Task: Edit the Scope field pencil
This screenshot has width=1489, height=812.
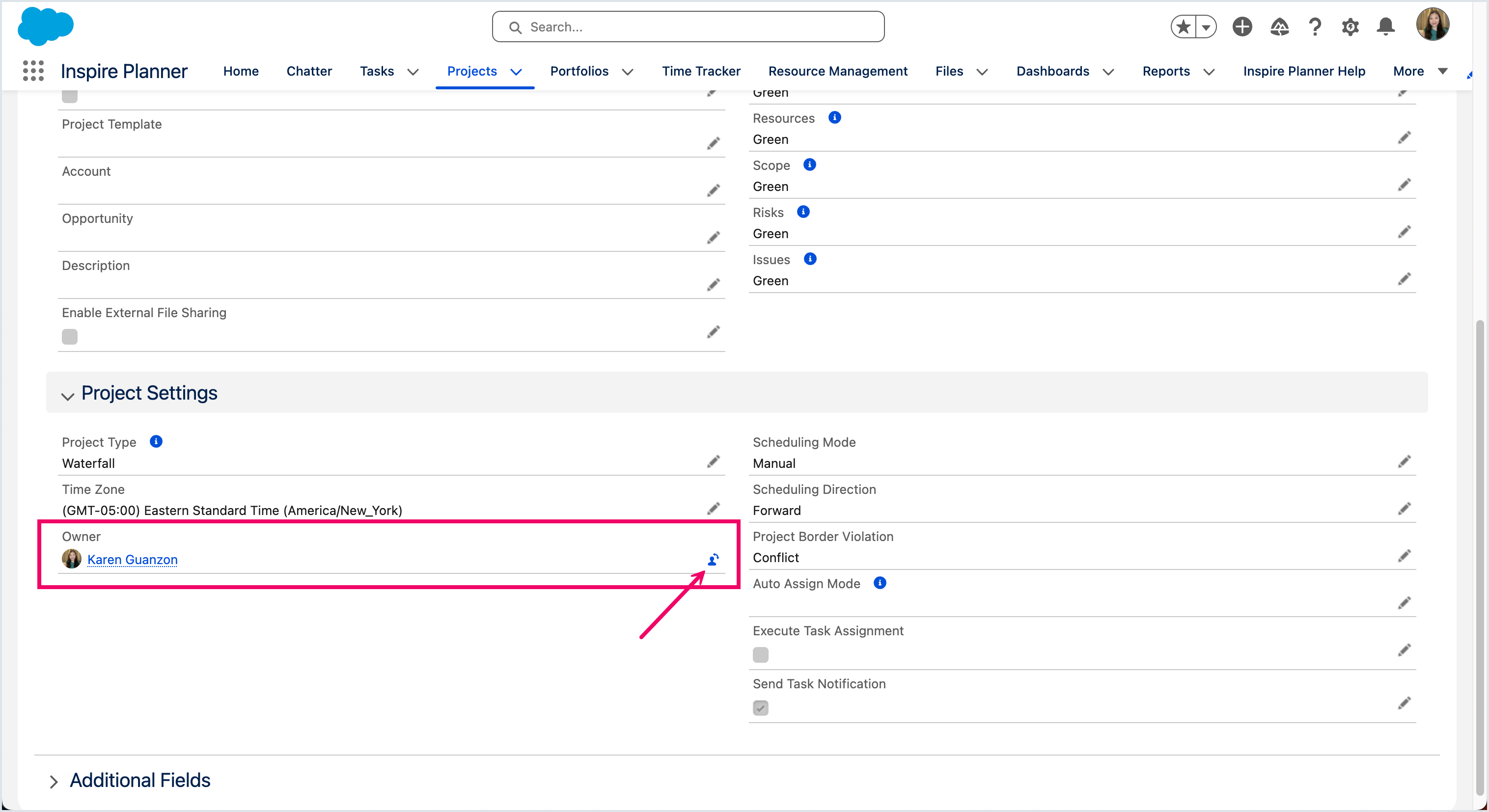Action: (x=1404, y=185)
